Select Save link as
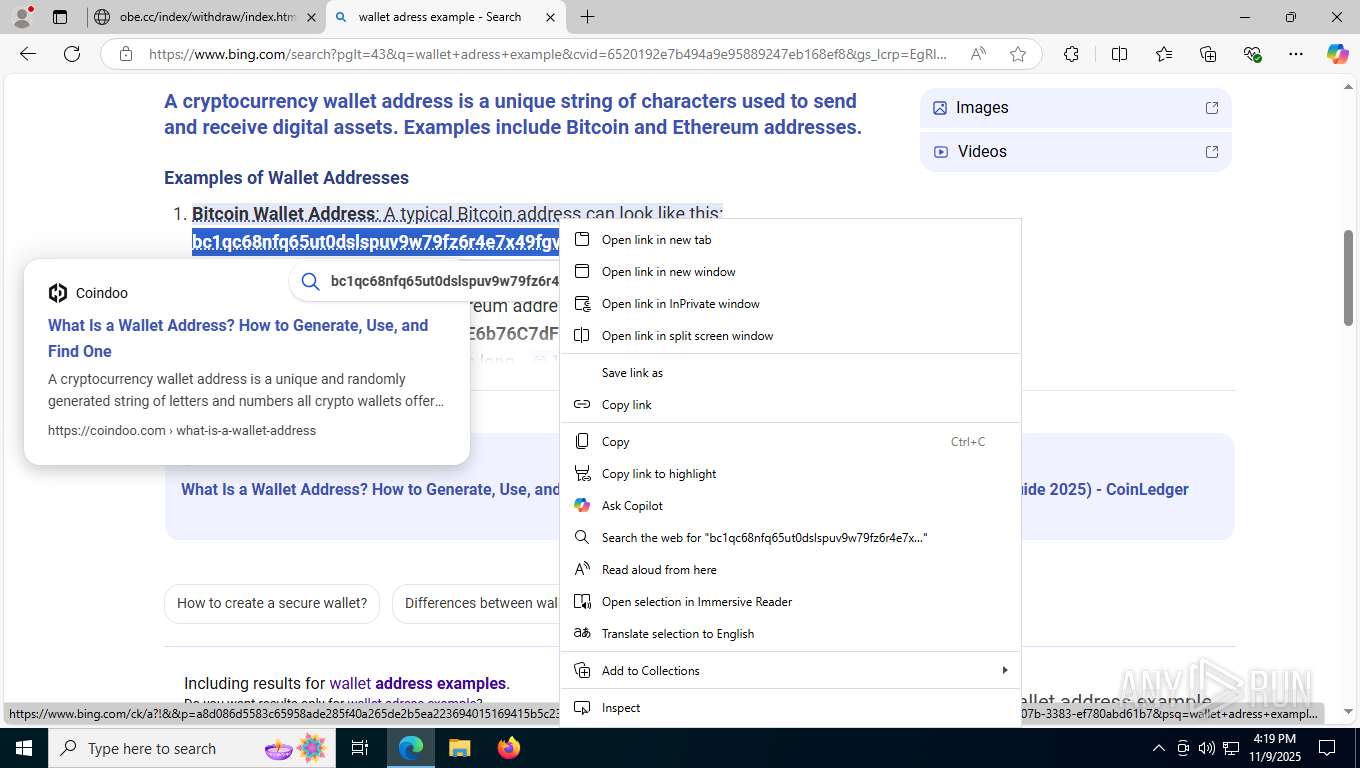The image size is (1360, 768). tap(790, 373)
